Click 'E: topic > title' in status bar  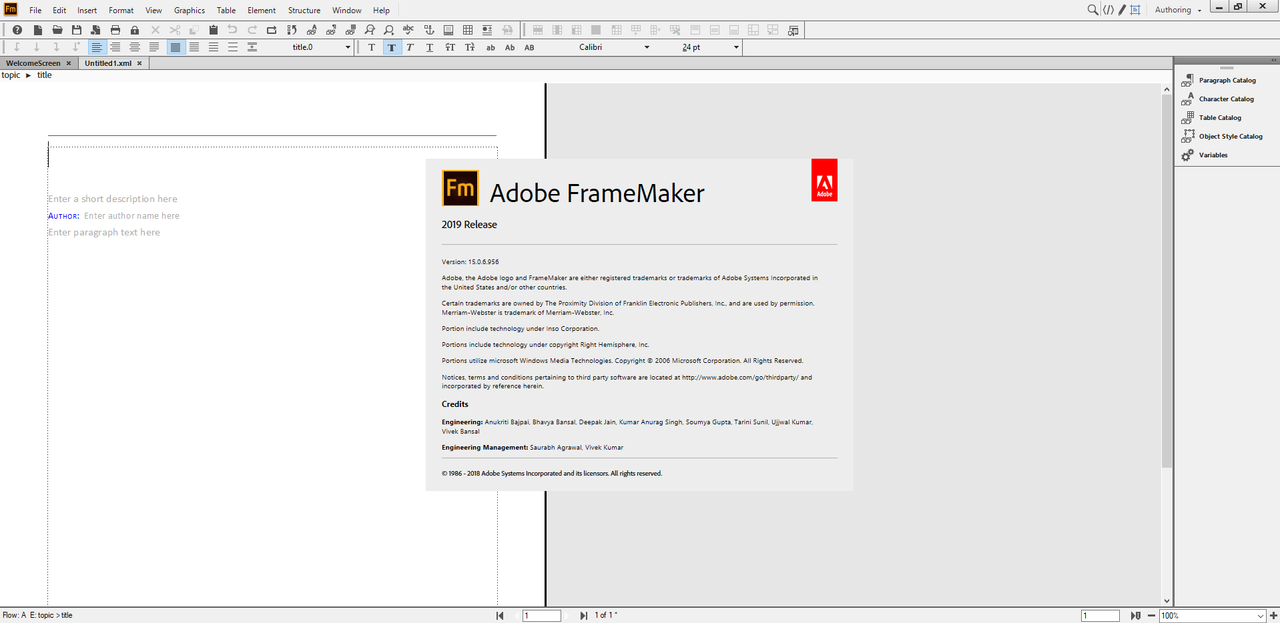[x=51, y=616]
